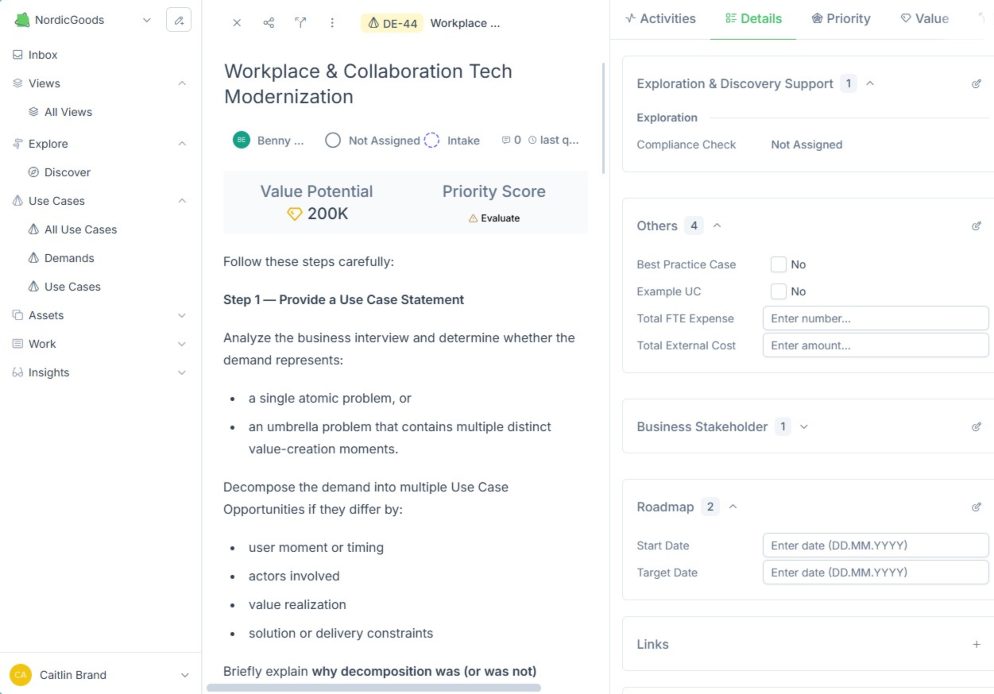Click the horizontal scrollbar below the description
994x694 pixels.
pos(373,688)
